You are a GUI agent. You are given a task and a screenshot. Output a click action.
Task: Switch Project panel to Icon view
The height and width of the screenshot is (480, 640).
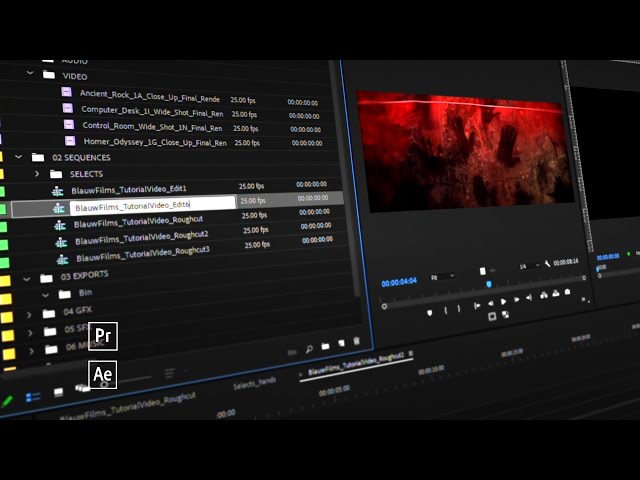(x=58, y=392)
